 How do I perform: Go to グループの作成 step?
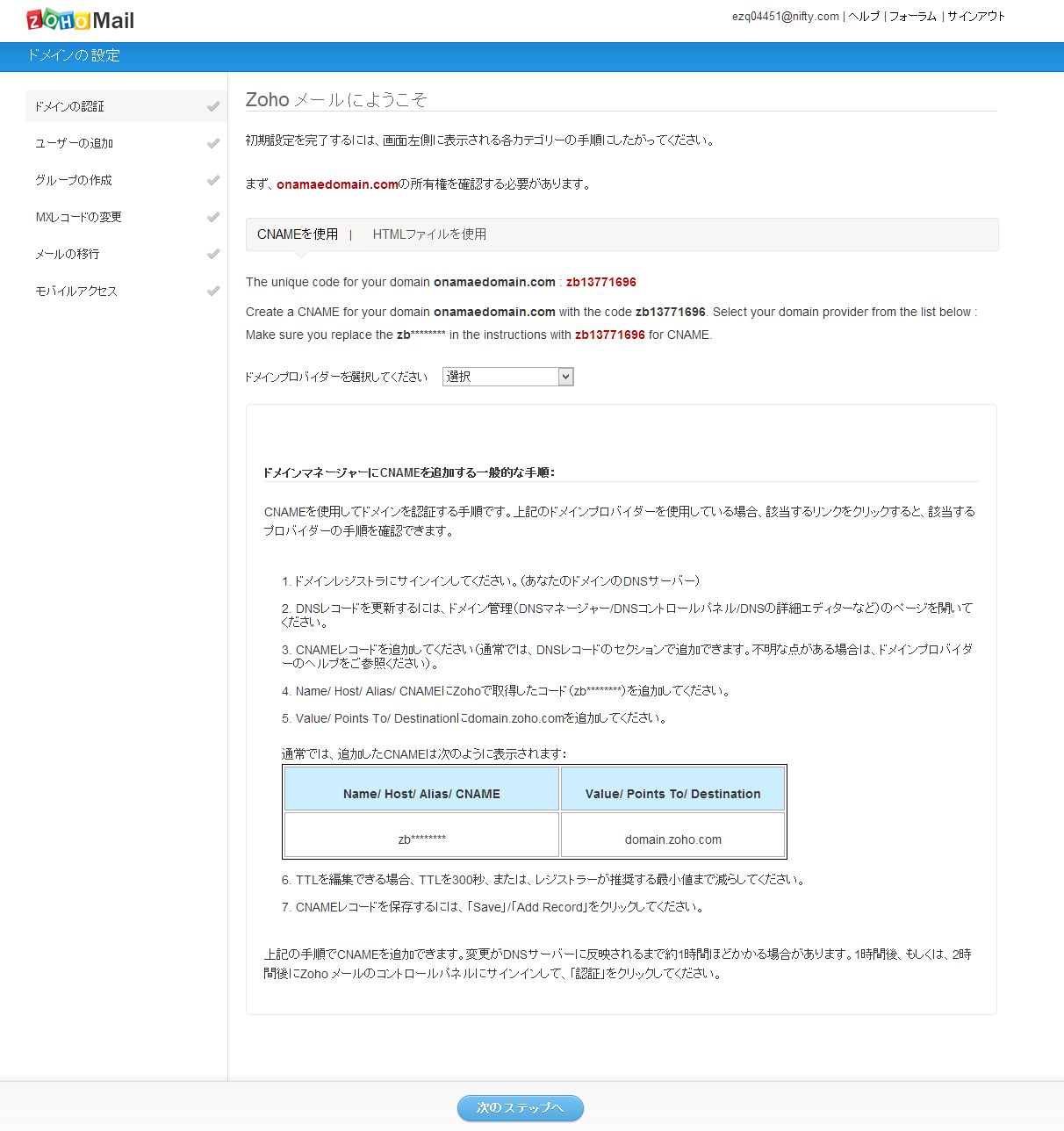126,180
